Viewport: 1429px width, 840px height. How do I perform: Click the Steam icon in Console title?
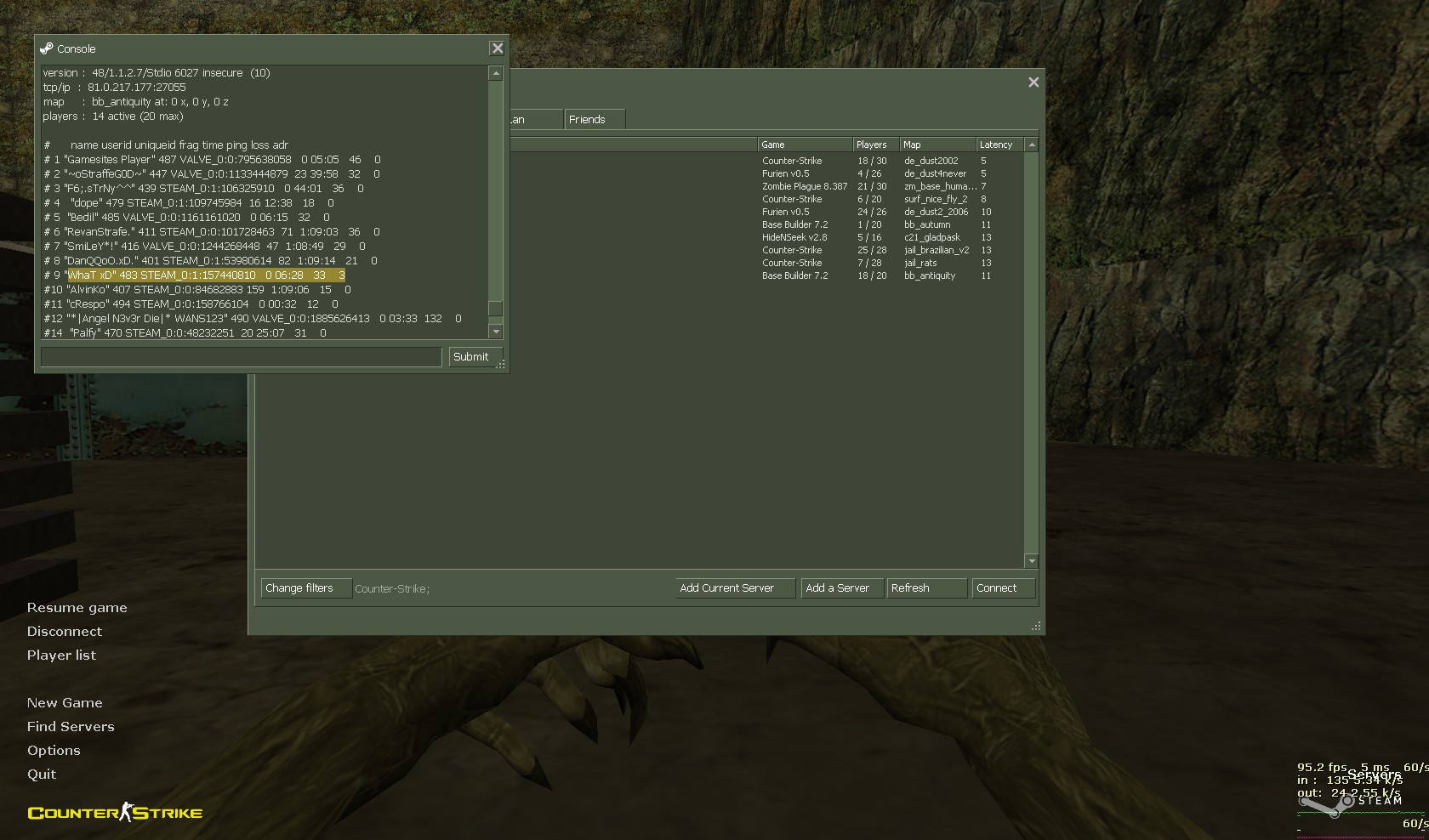pyautogui.click(x=47, y=48)
